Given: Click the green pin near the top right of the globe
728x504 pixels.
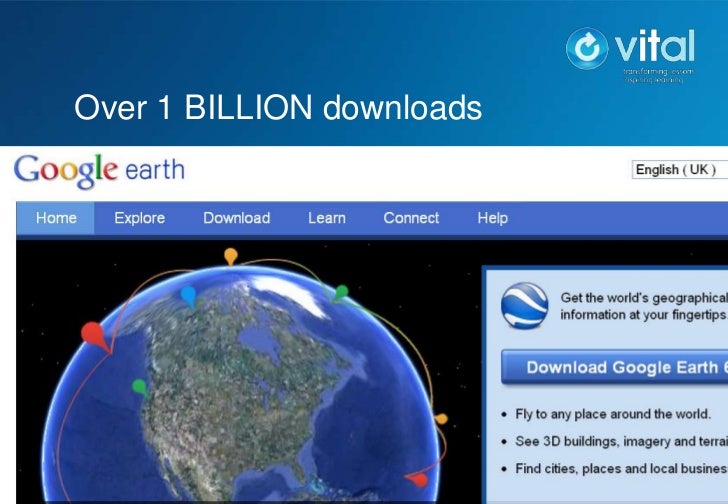Looking at the screenshot, I should click(340, 293).
